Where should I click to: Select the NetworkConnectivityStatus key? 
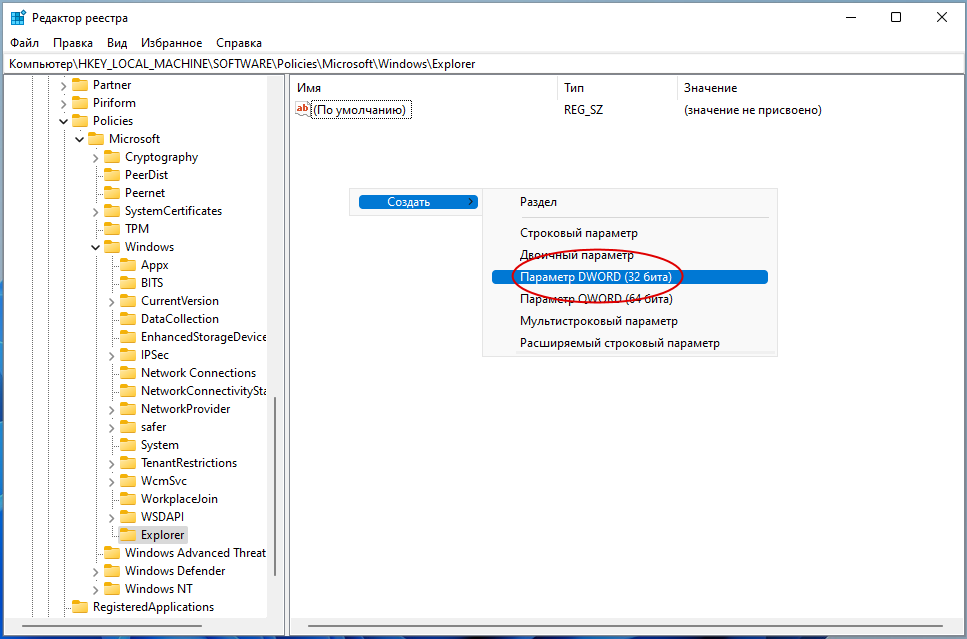[204, 391]
